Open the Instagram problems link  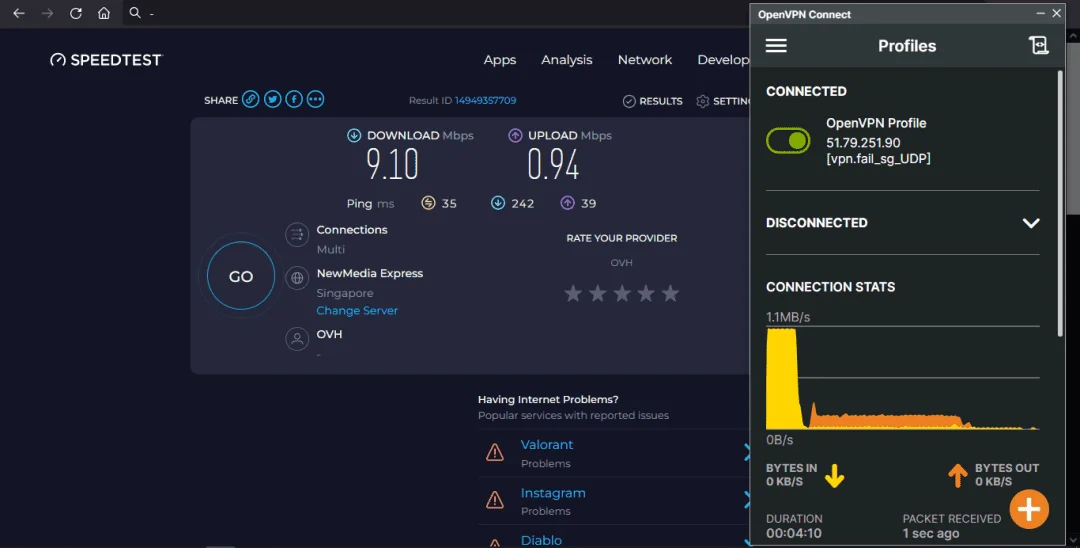pyautogui.click(x=553, y=493)
